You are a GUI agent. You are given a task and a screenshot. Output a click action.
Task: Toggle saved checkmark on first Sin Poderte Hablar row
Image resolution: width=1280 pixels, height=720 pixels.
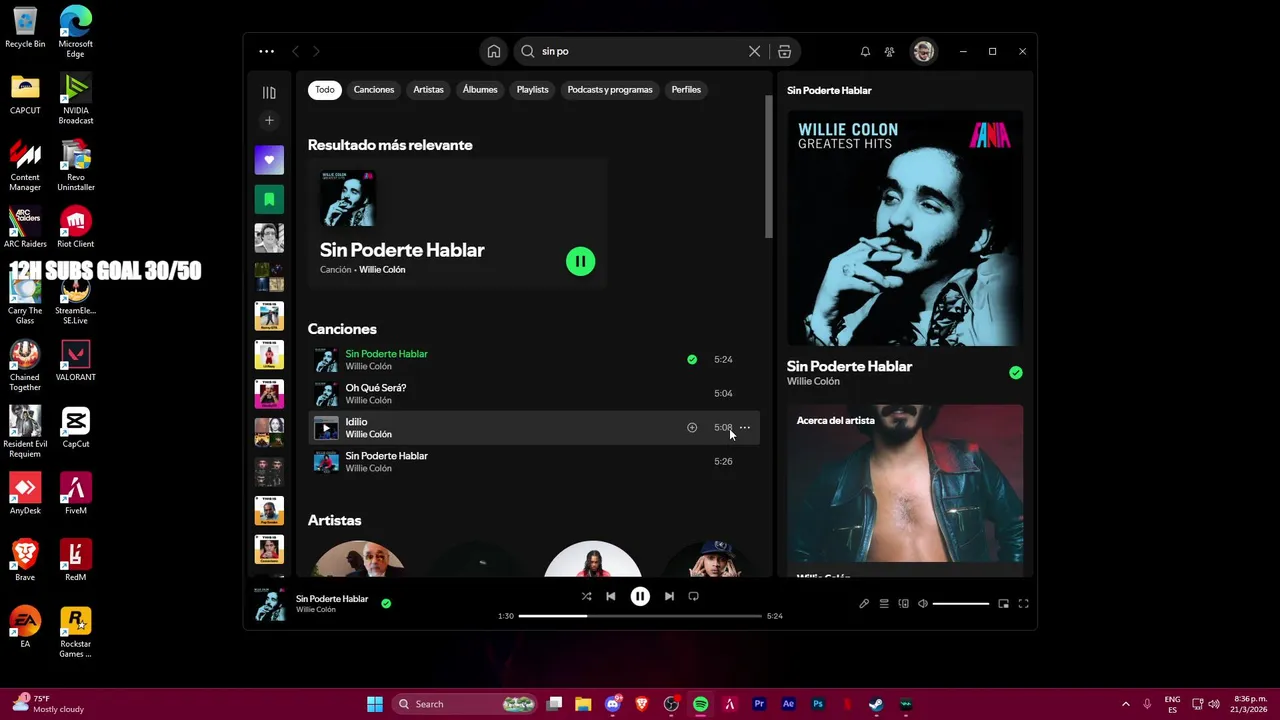tap(692, 359)
